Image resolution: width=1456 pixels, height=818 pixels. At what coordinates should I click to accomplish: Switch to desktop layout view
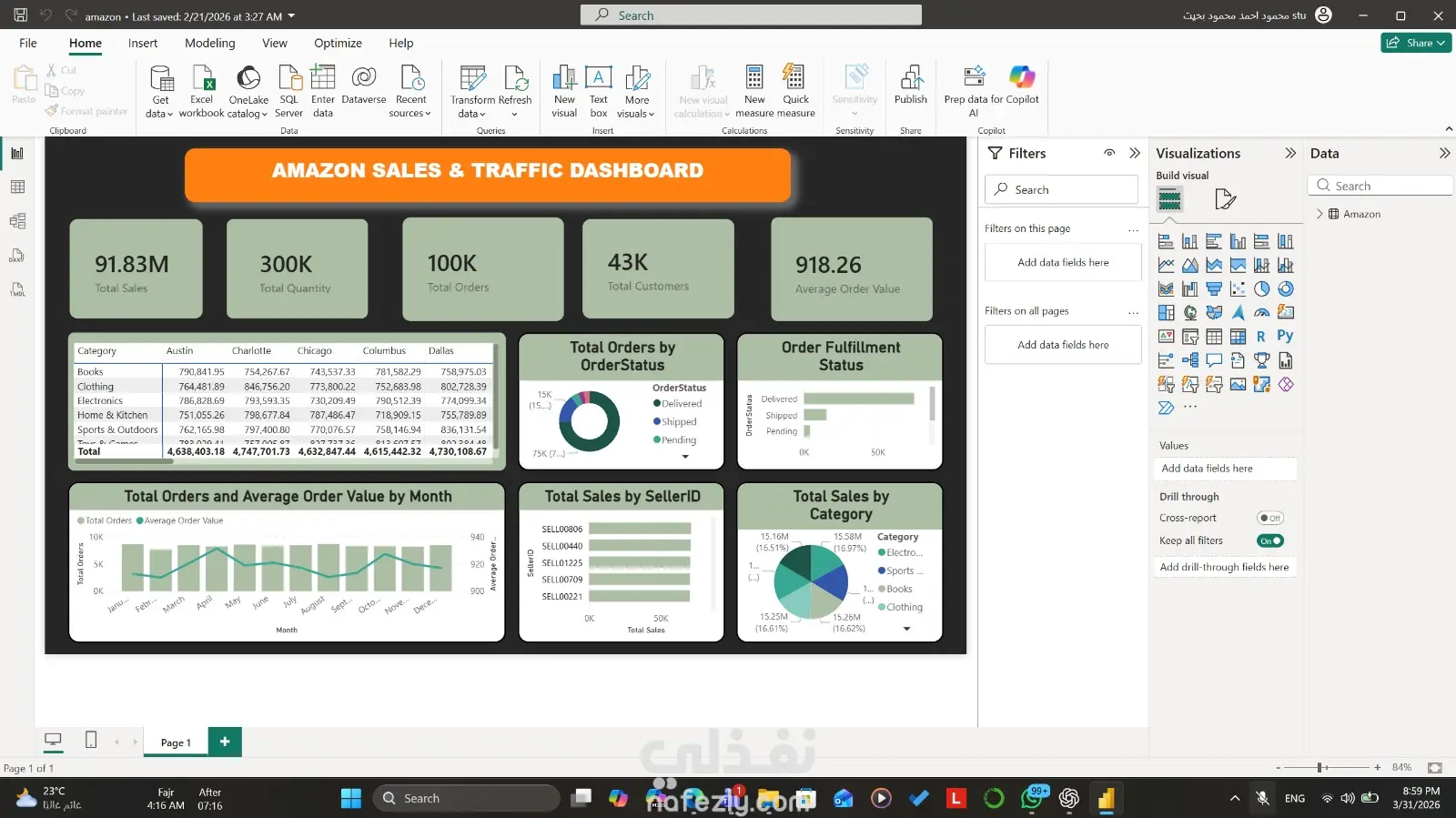pyautogui.click(x=53, y=741)
